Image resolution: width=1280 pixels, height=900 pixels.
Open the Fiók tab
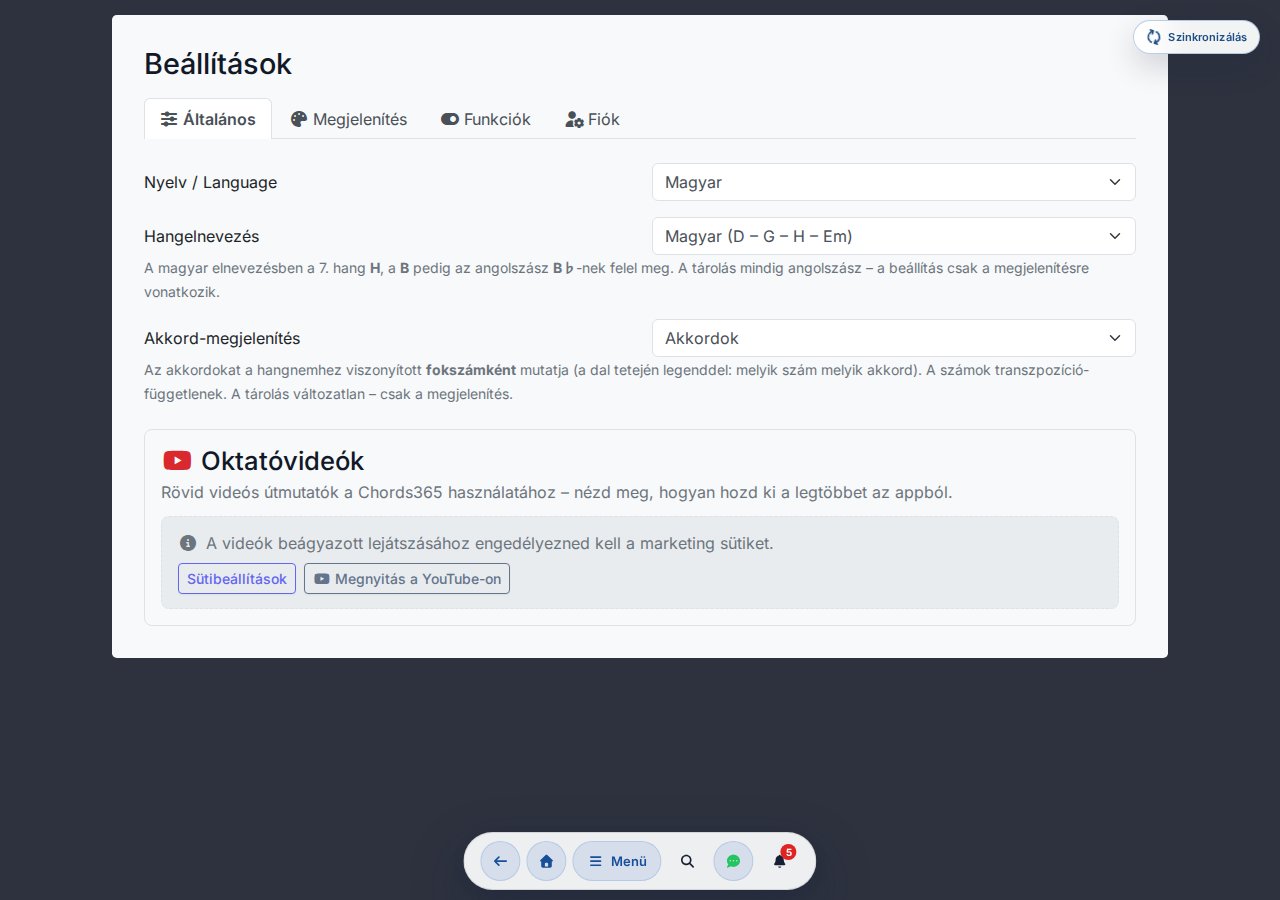click(593, 119)
